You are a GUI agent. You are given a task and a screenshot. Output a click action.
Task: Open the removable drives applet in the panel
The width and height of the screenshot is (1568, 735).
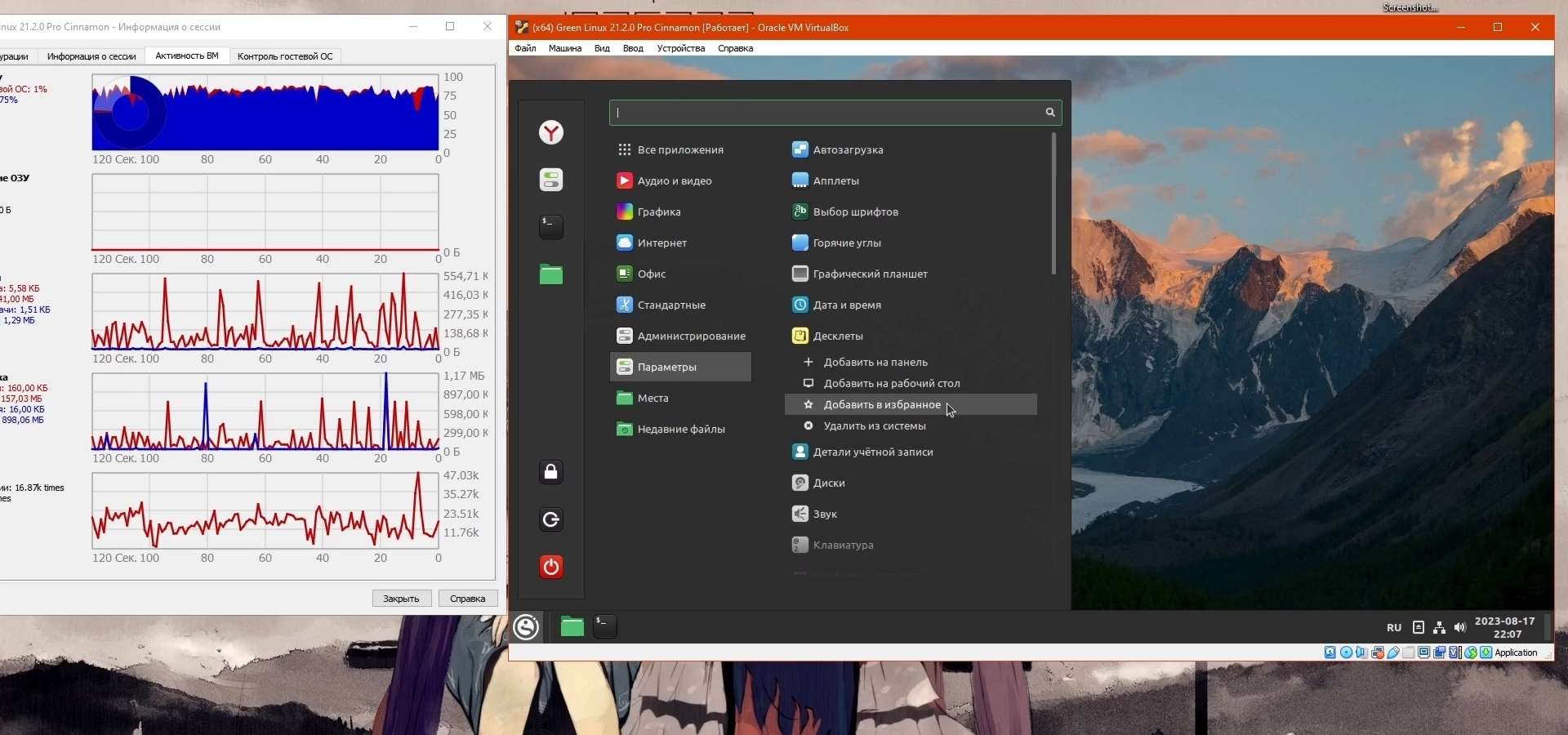[x=1419, y=628]
